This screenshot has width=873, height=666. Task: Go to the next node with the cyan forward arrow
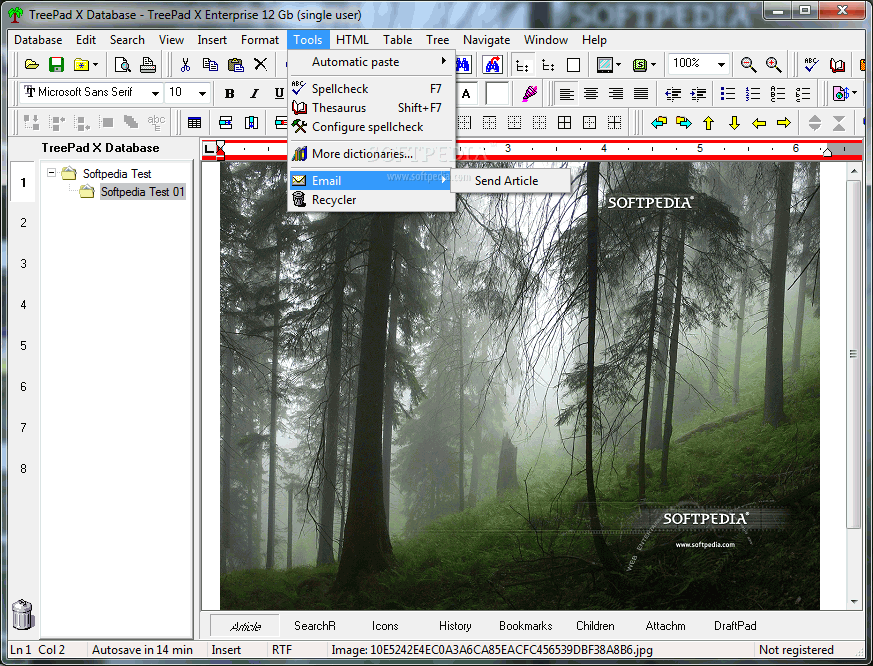point(684,123)
